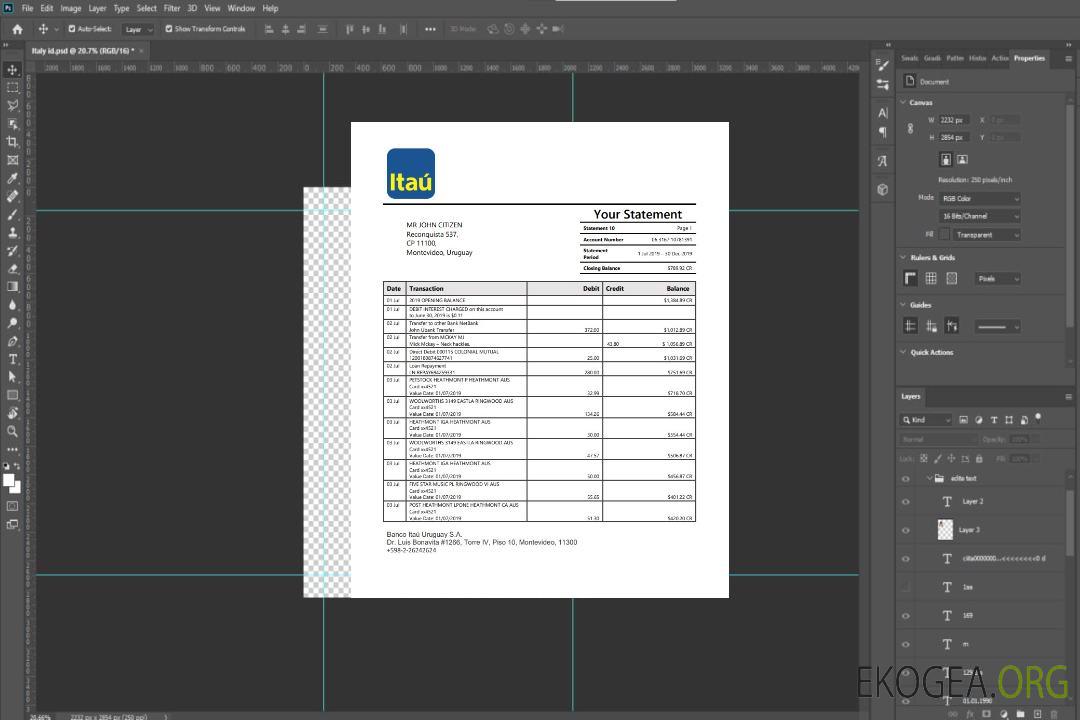Image resolution: width=1080 pixels, height=720 pixels.
Task: Toggle the Auto-Select checkbox
Action: click(72, 29)
